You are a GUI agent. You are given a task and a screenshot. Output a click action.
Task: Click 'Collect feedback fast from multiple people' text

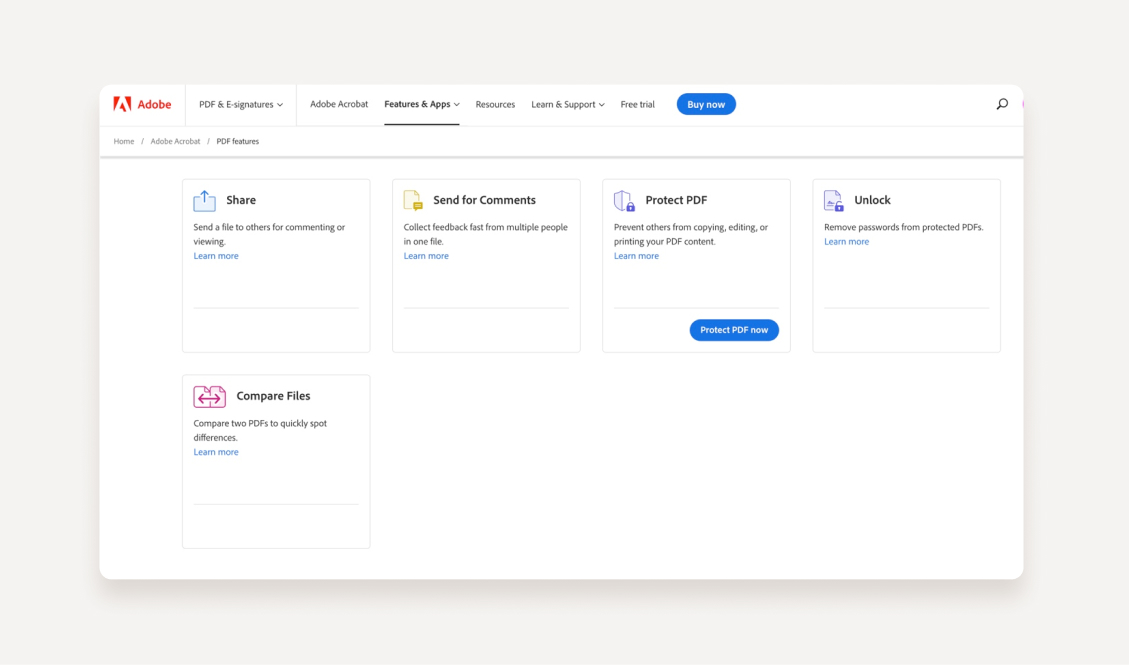[x=485, y=227]
